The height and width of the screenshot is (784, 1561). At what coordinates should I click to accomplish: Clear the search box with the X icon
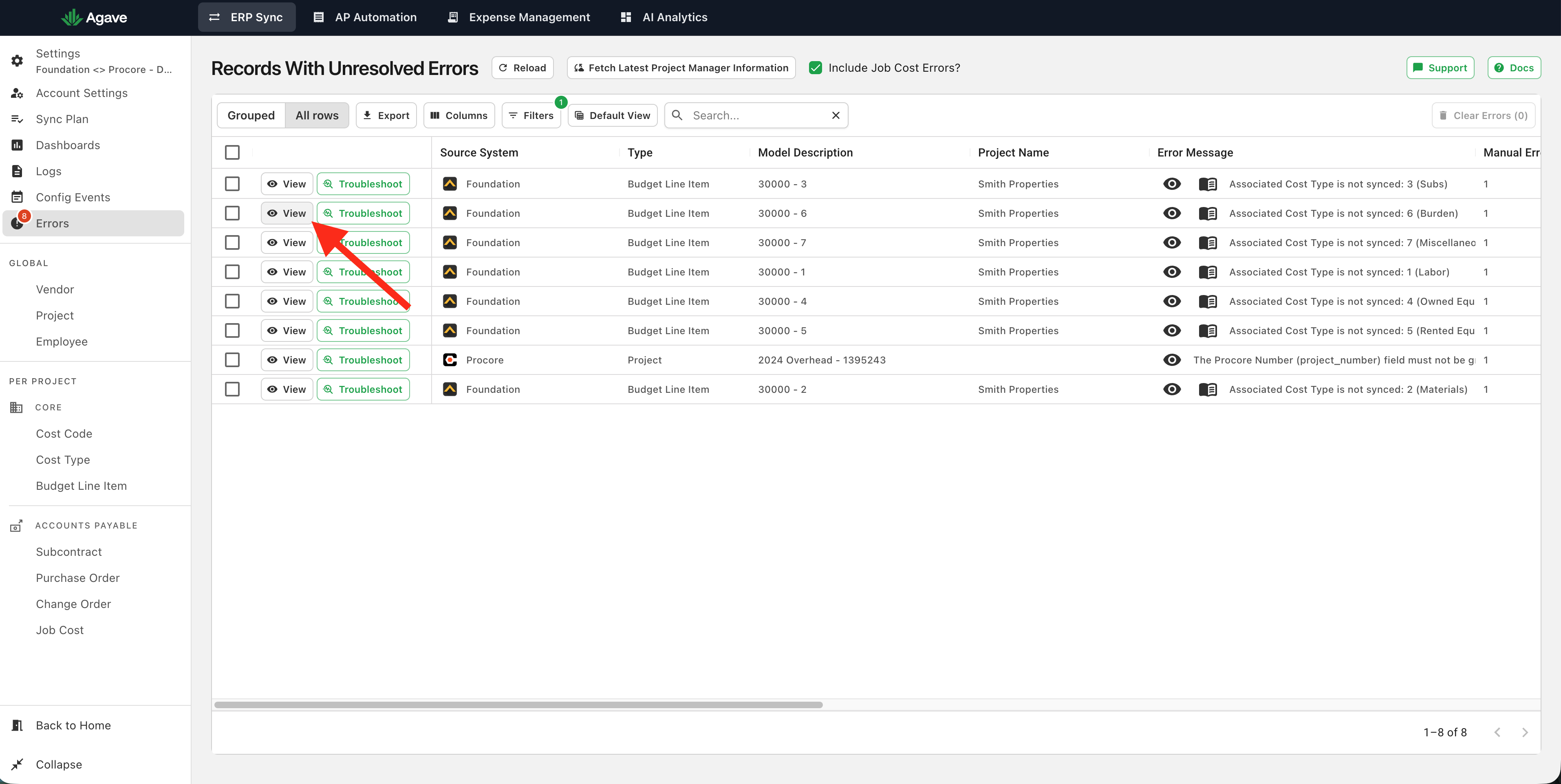point(836,115)
